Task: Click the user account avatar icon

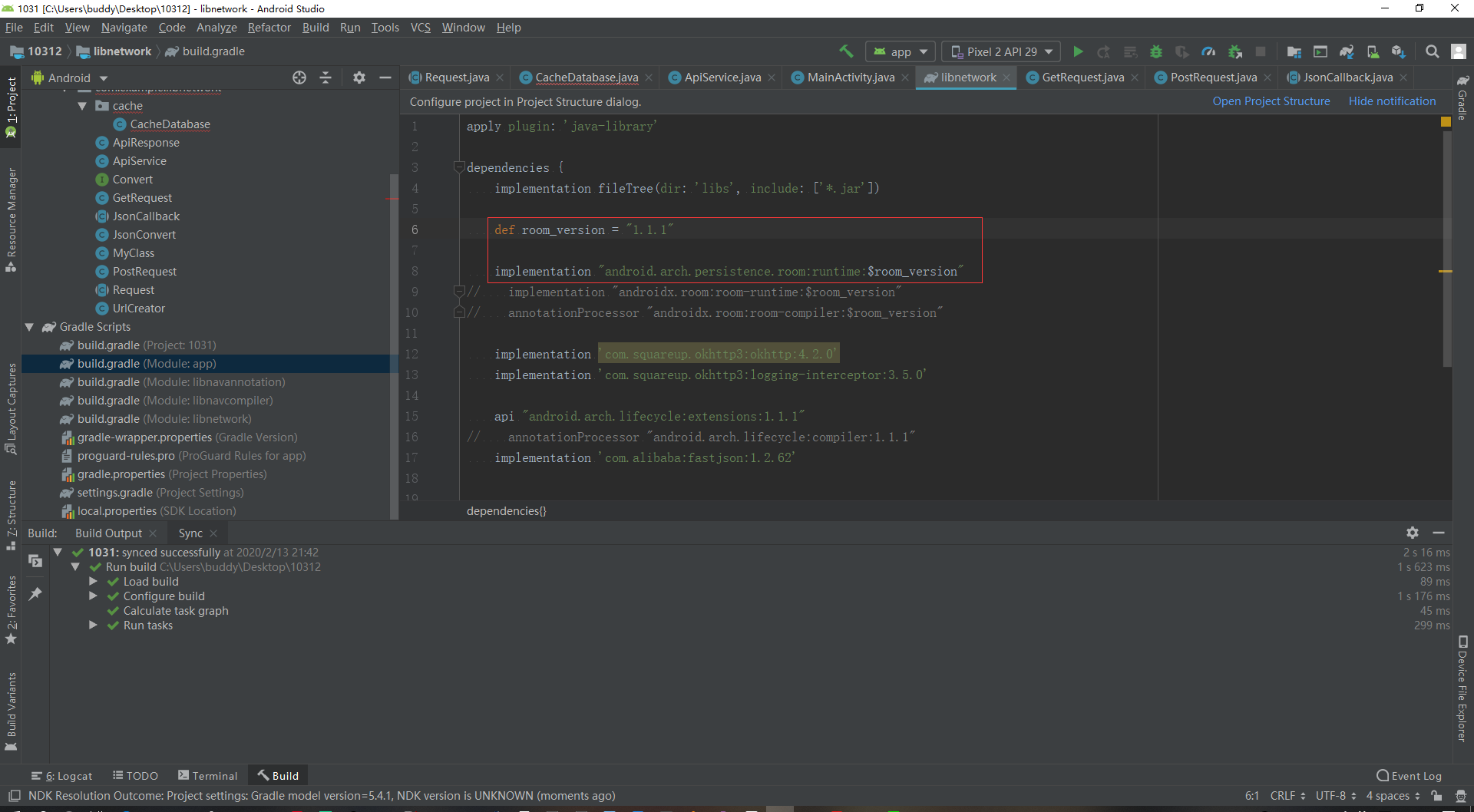Action: click(x=1459, y=51)
